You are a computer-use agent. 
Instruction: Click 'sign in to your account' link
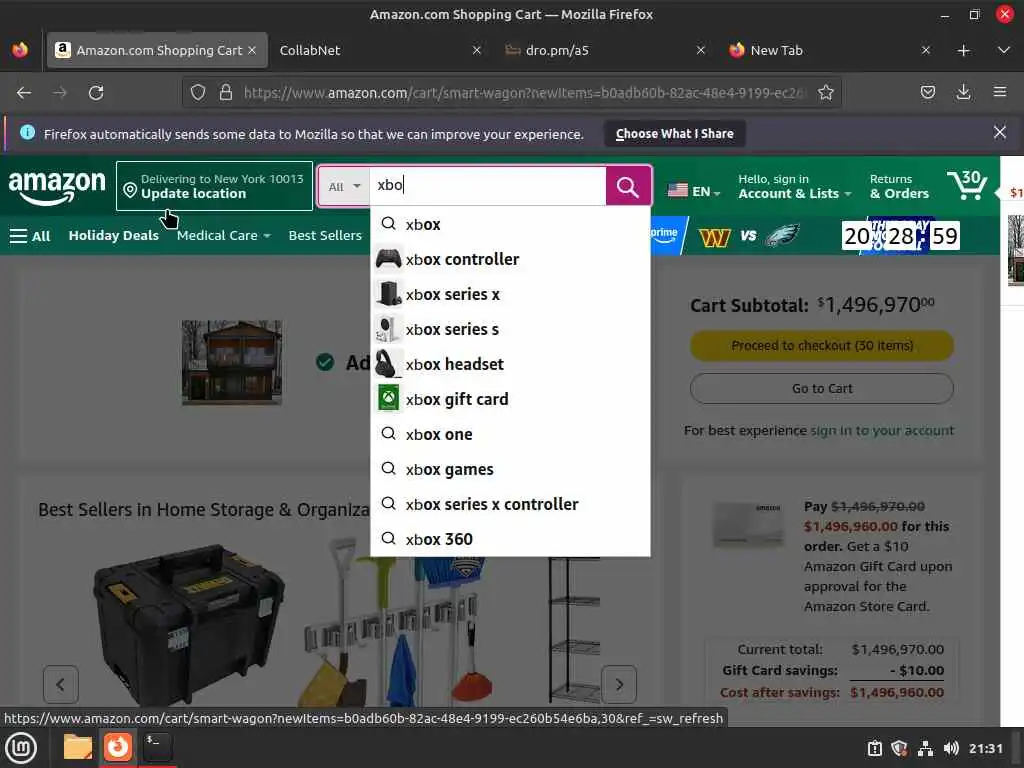(x=882, y=430)
